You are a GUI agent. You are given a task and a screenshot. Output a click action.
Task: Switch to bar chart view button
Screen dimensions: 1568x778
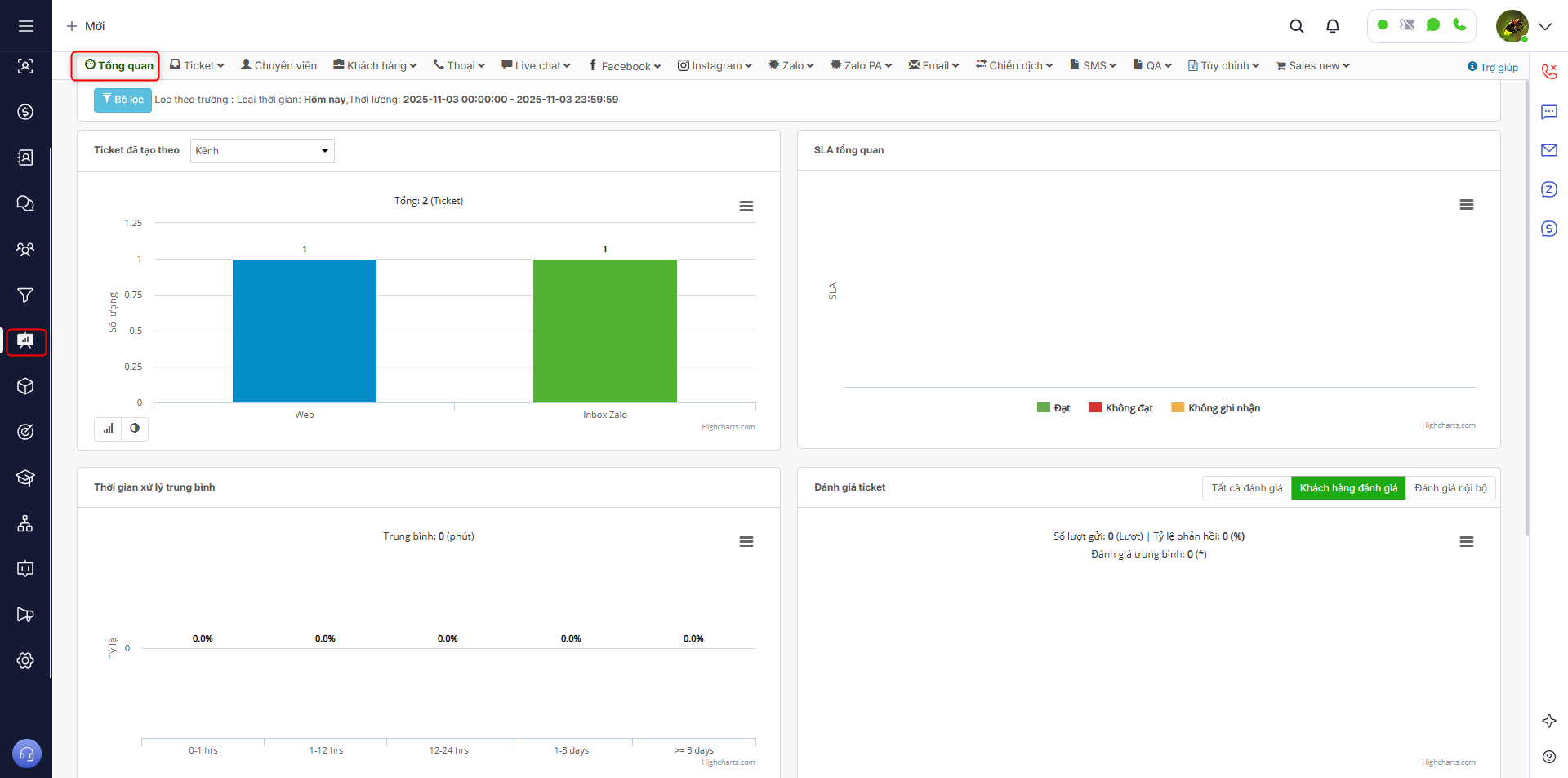click(x=108, y=429)
